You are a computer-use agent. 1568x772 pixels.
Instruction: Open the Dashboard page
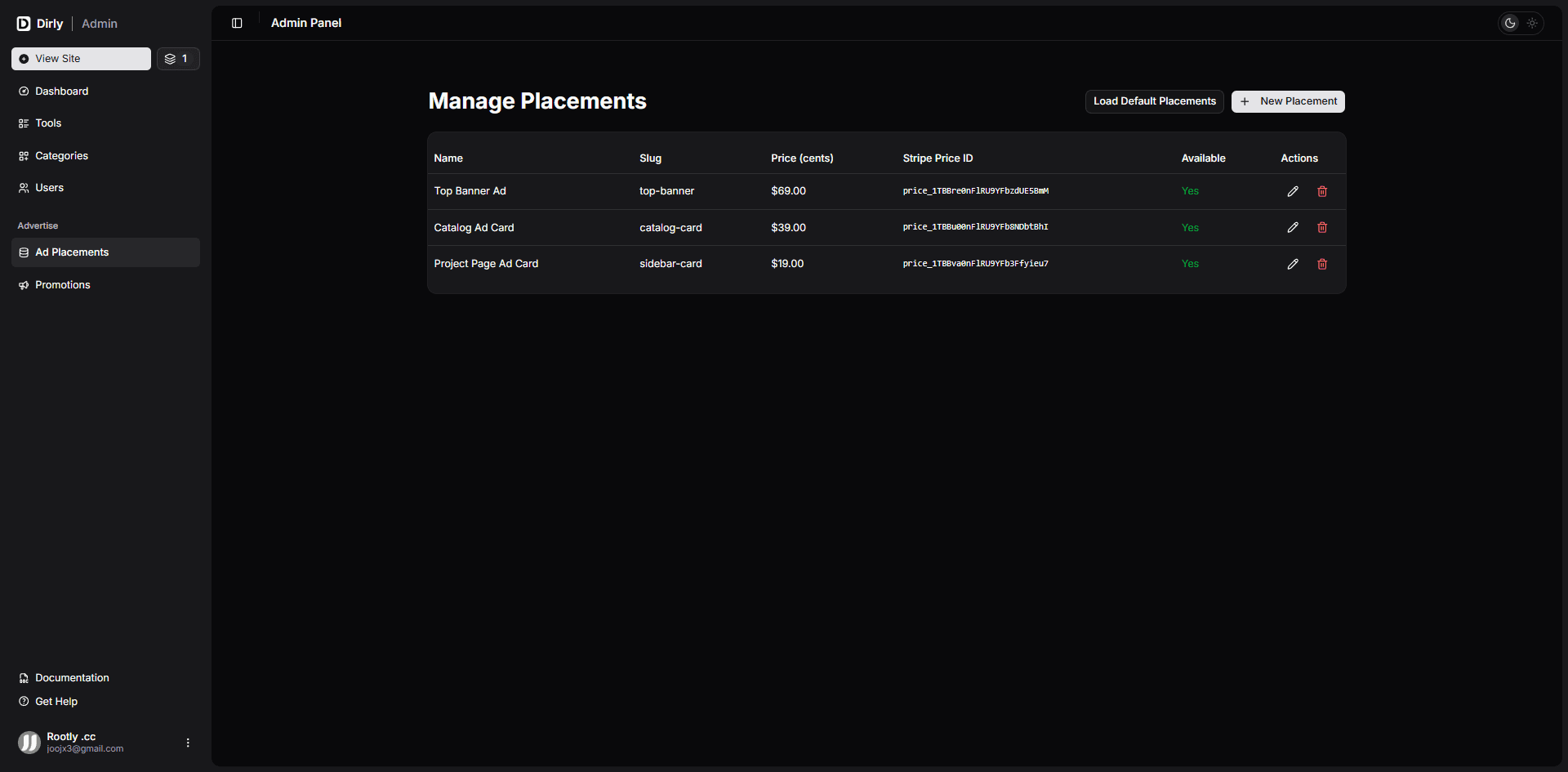pyautogui.click(x=61, y=91)
